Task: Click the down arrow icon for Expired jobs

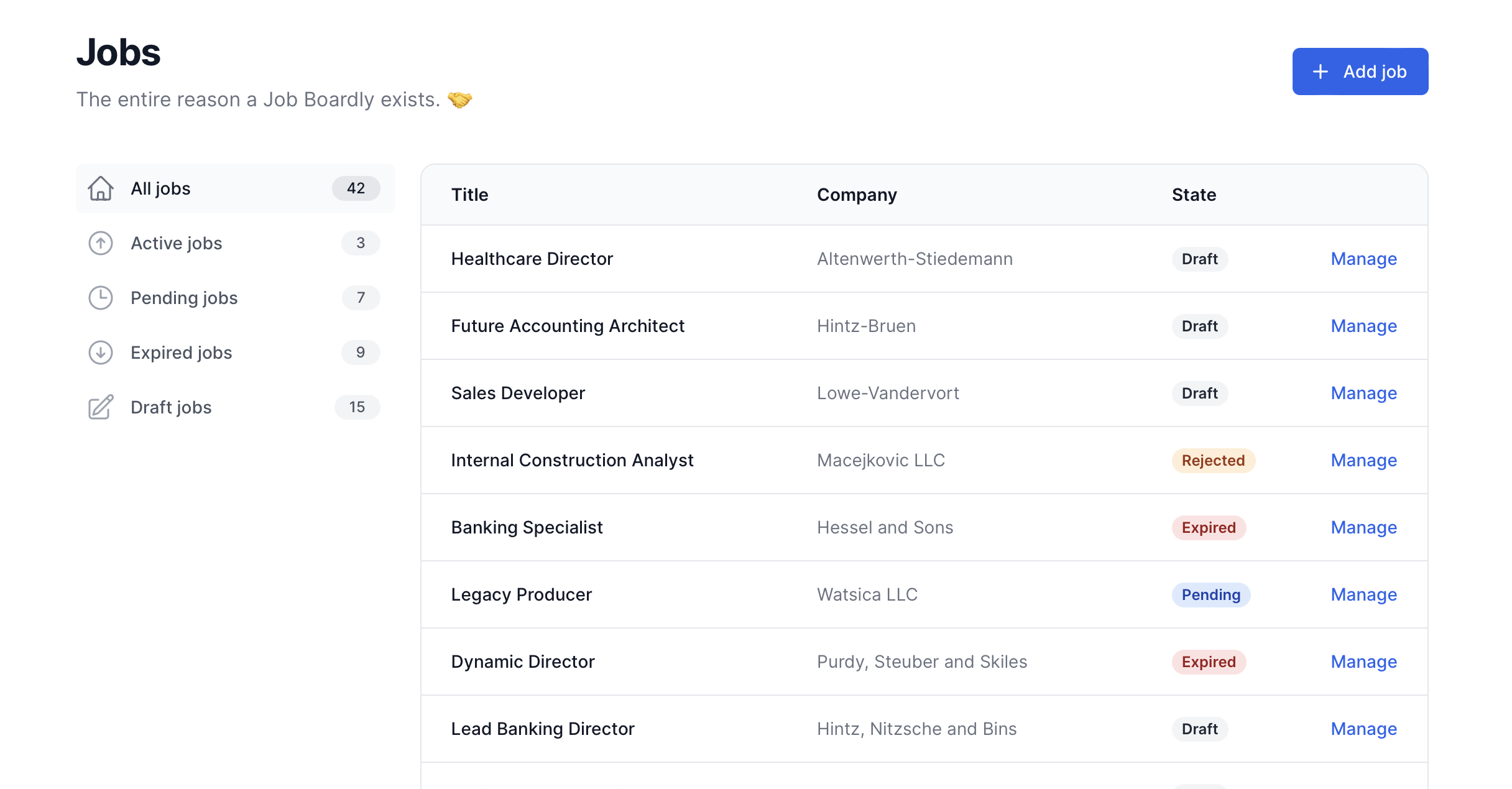Action: tap(101, 353)
